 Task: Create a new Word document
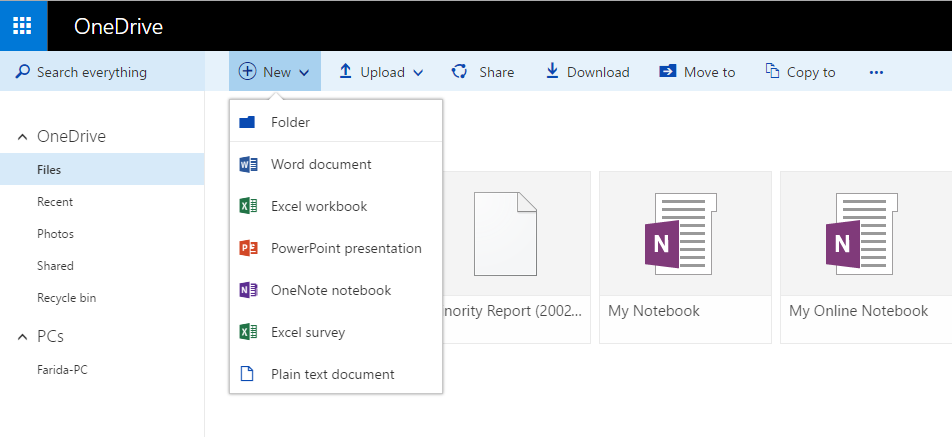click(x=336, y=164)
